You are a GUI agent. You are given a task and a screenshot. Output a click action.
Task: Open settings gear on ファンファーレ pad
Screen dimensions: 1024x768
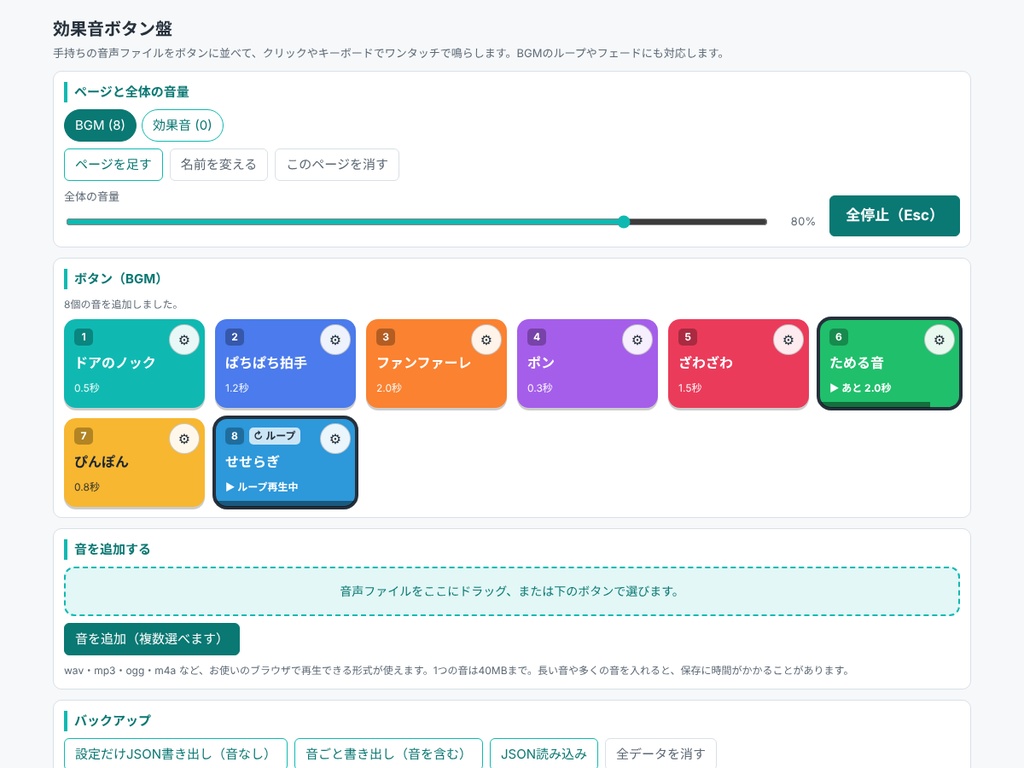tap(486, 340)
